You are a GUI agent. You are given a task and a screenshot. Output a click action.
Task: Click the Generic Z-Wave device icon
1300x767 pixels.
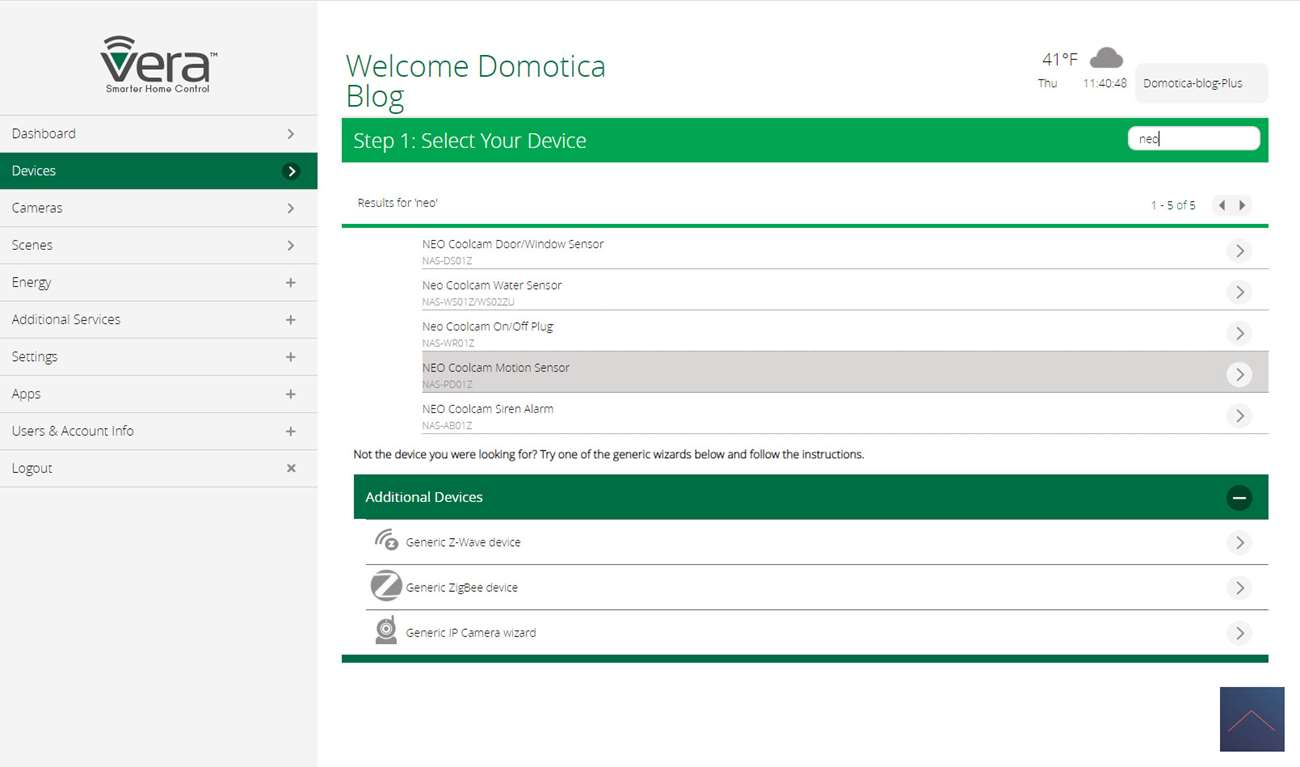(x=386, y=541)
